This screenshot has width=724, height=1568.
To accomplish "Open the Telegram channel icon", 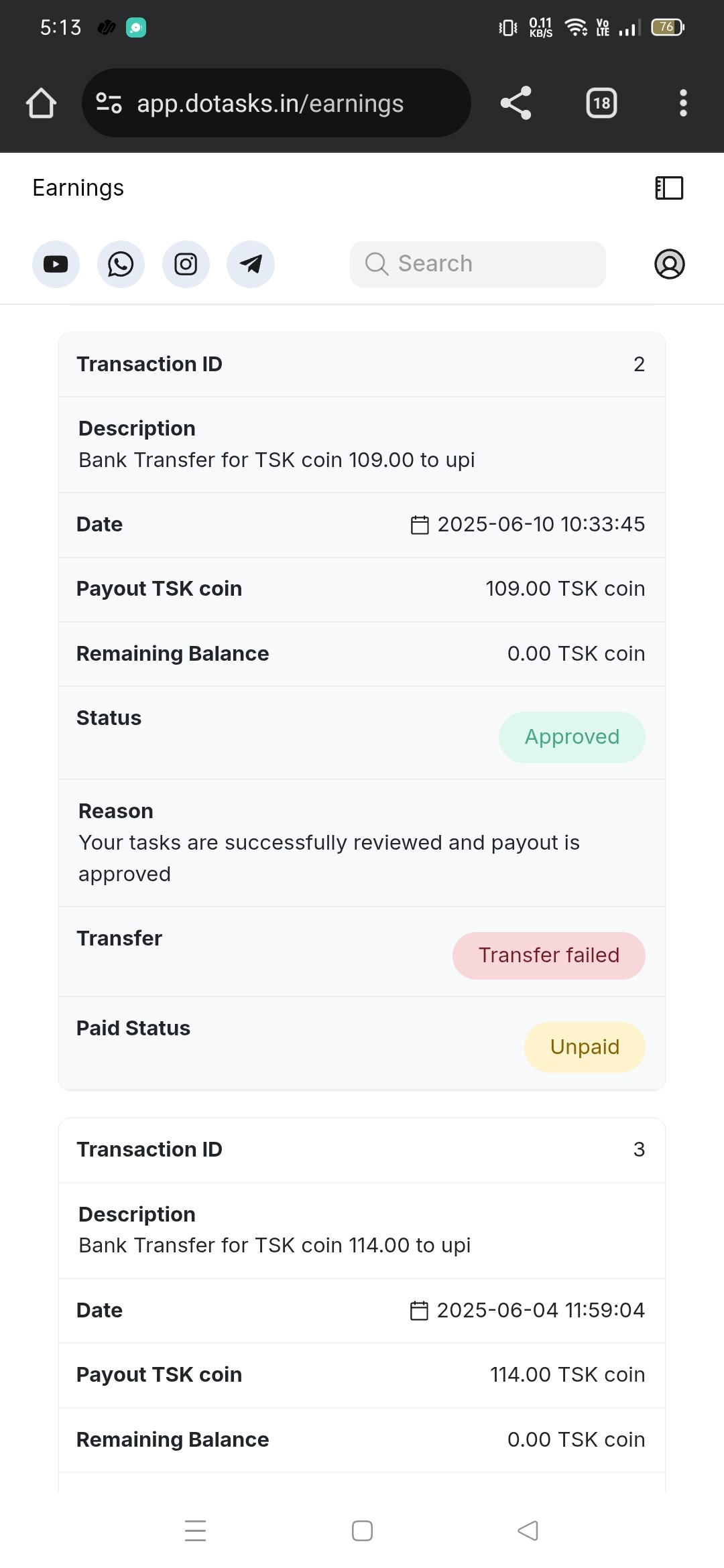I will click(x=251, y=264).
